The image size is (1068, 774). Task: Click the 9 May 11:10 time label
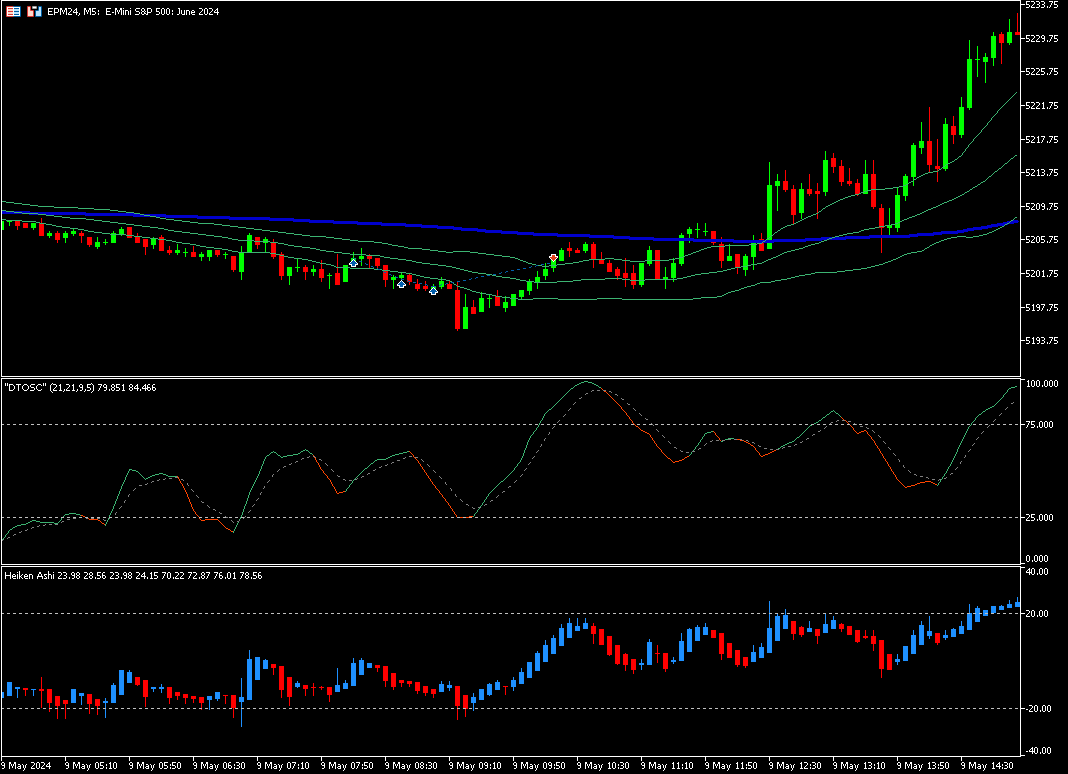668,766
